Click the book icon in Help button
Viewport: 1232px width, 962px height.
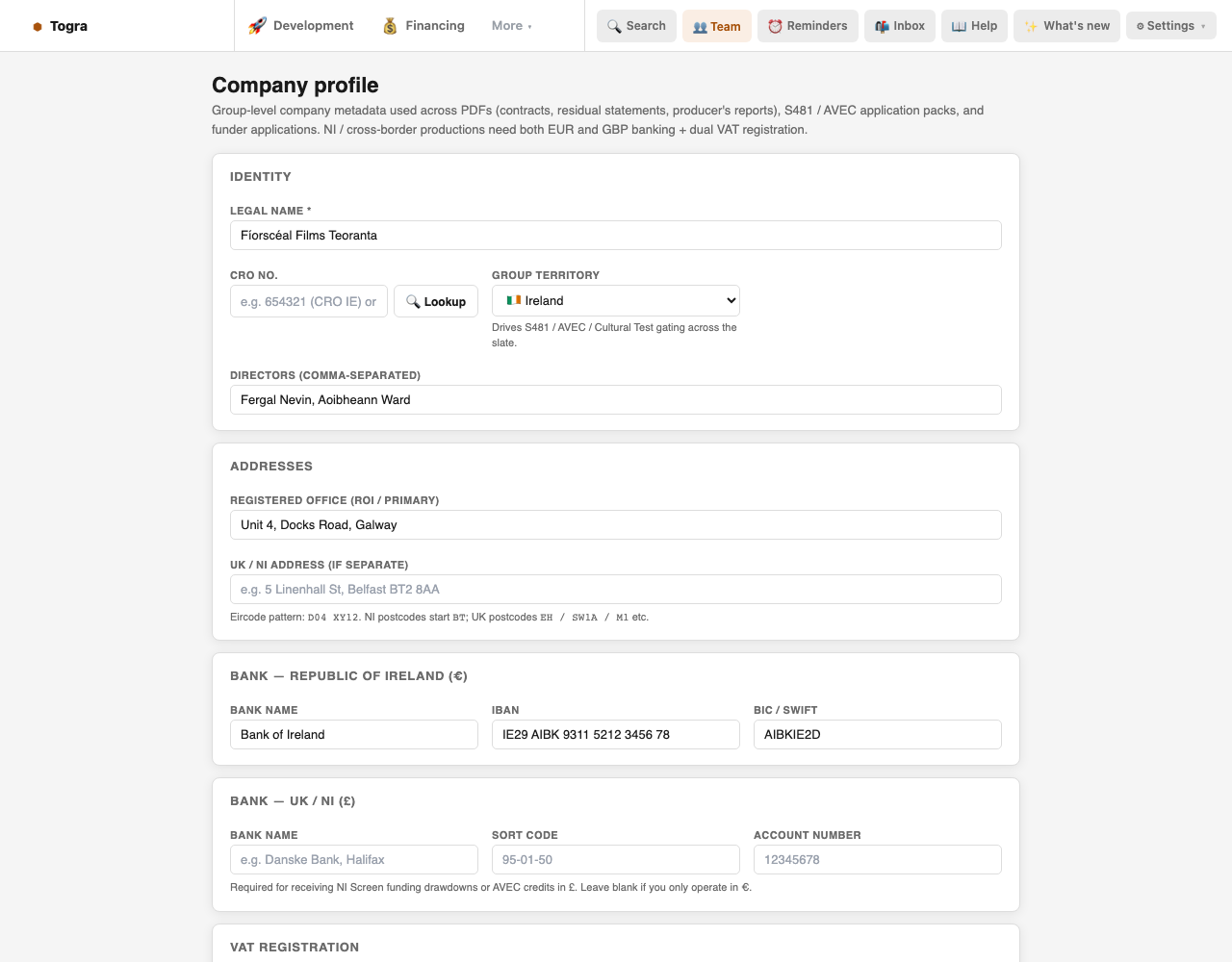959,26
